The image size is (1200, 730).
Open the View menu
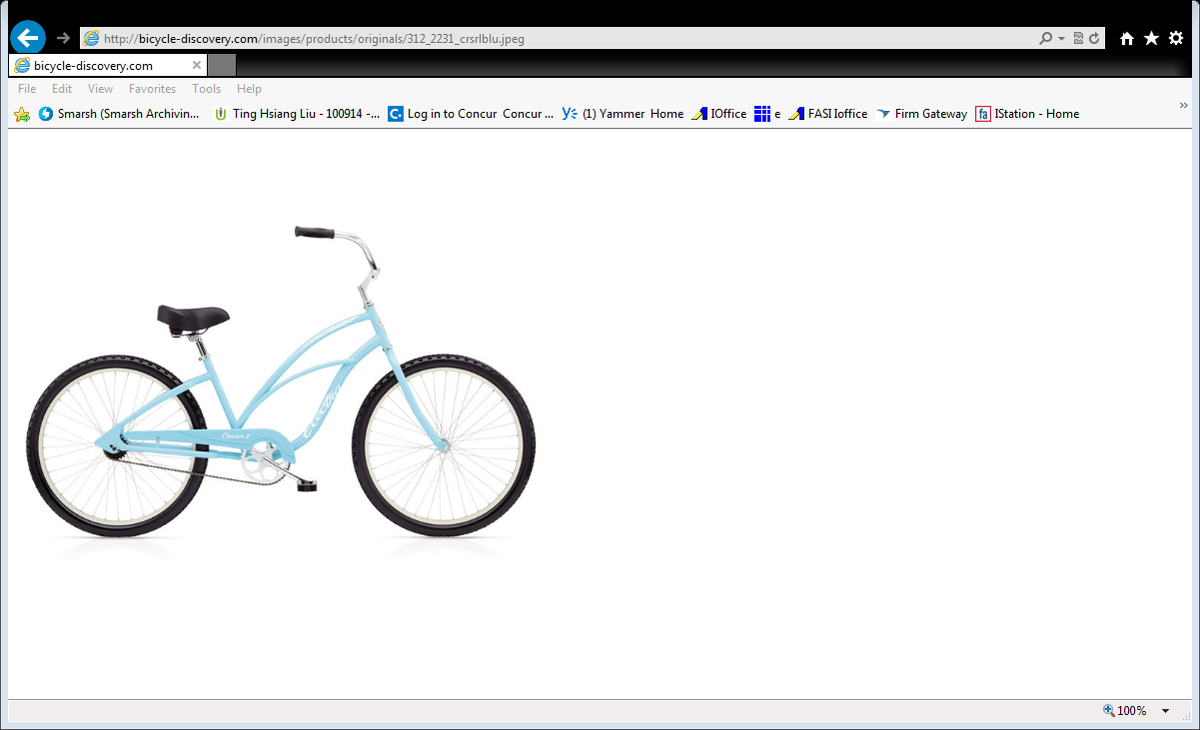100,88
